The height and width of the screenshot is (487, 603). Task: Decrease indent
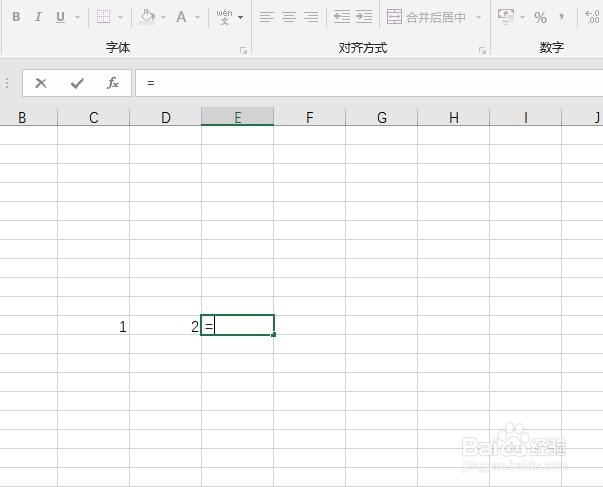click(341, 17)
